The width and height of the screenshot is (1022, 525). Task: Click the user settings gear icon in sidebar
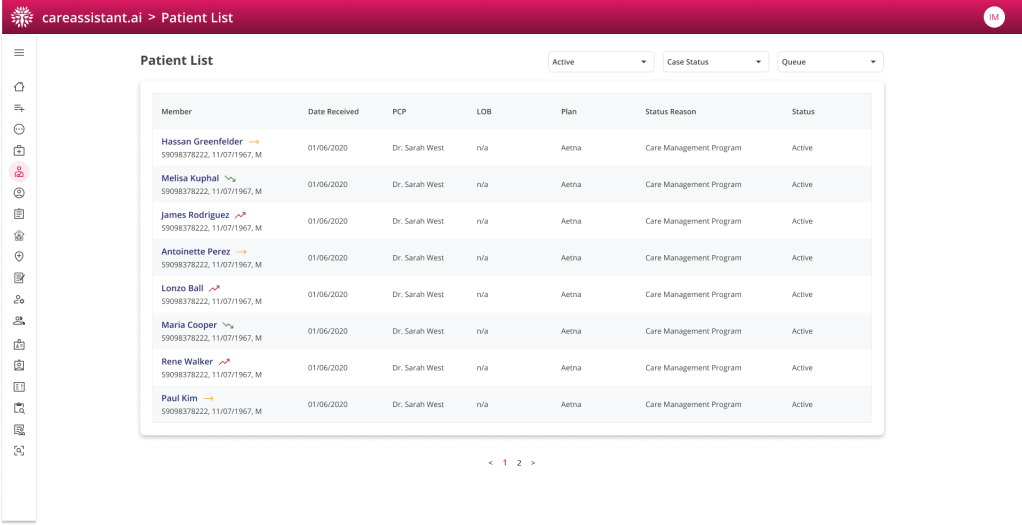click(19, 300)
